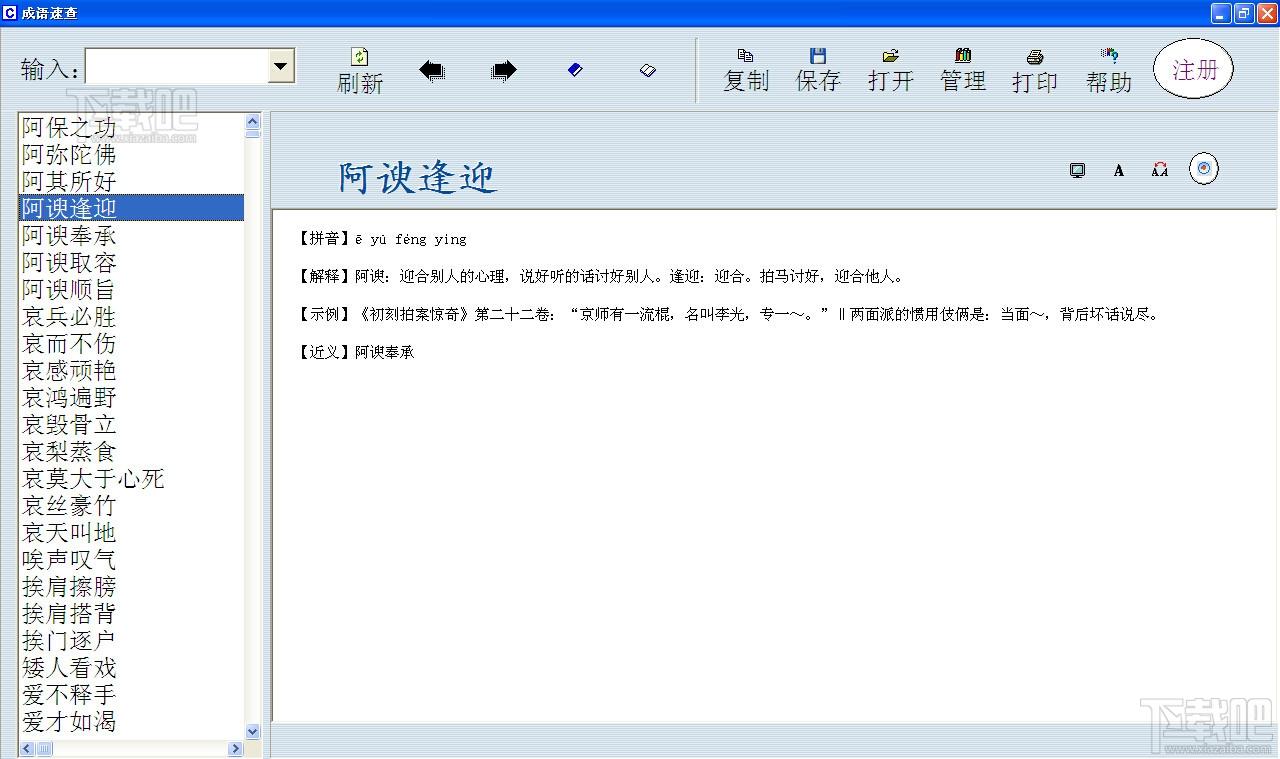The width and height of the screenshot is (1280, 759).
Task: Open the 输入 combo box dropdown arrow
Action: click(281, 67)
